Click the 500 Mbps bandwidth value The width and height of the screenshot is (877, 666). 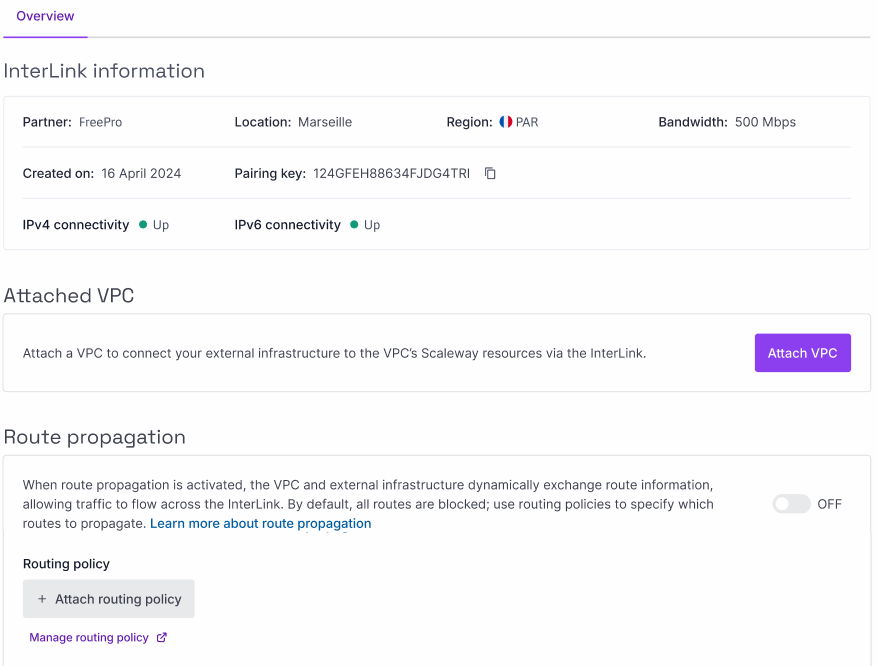click(768, 122)
